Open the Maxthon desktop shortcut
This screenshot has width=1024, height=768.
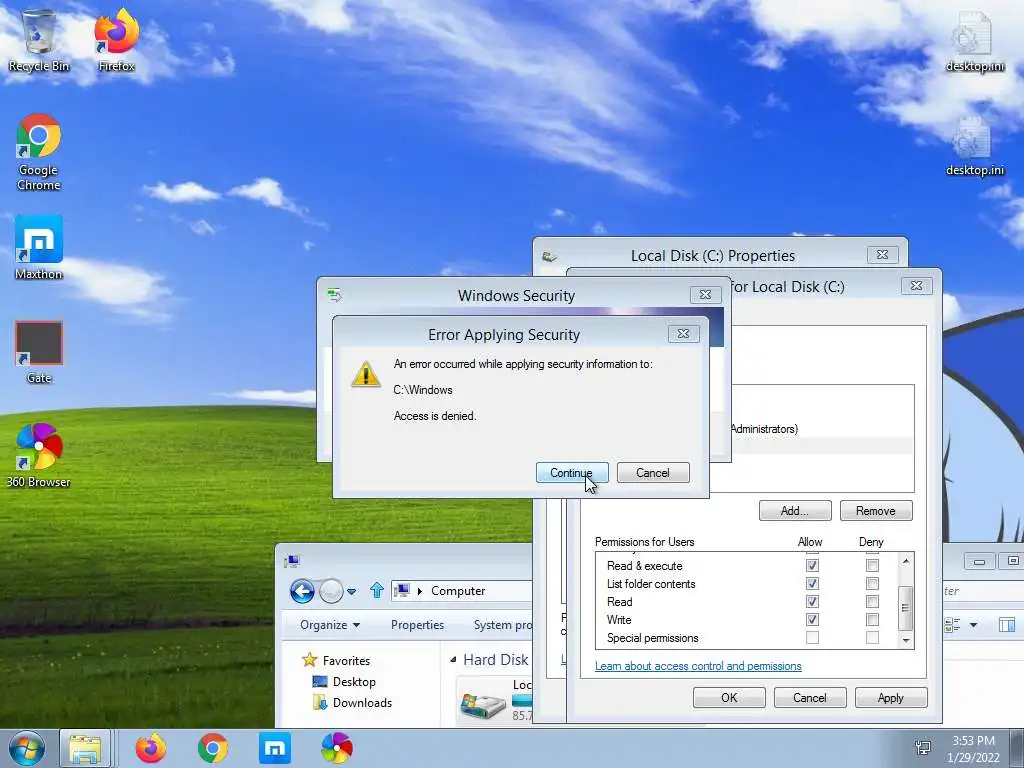39,248
